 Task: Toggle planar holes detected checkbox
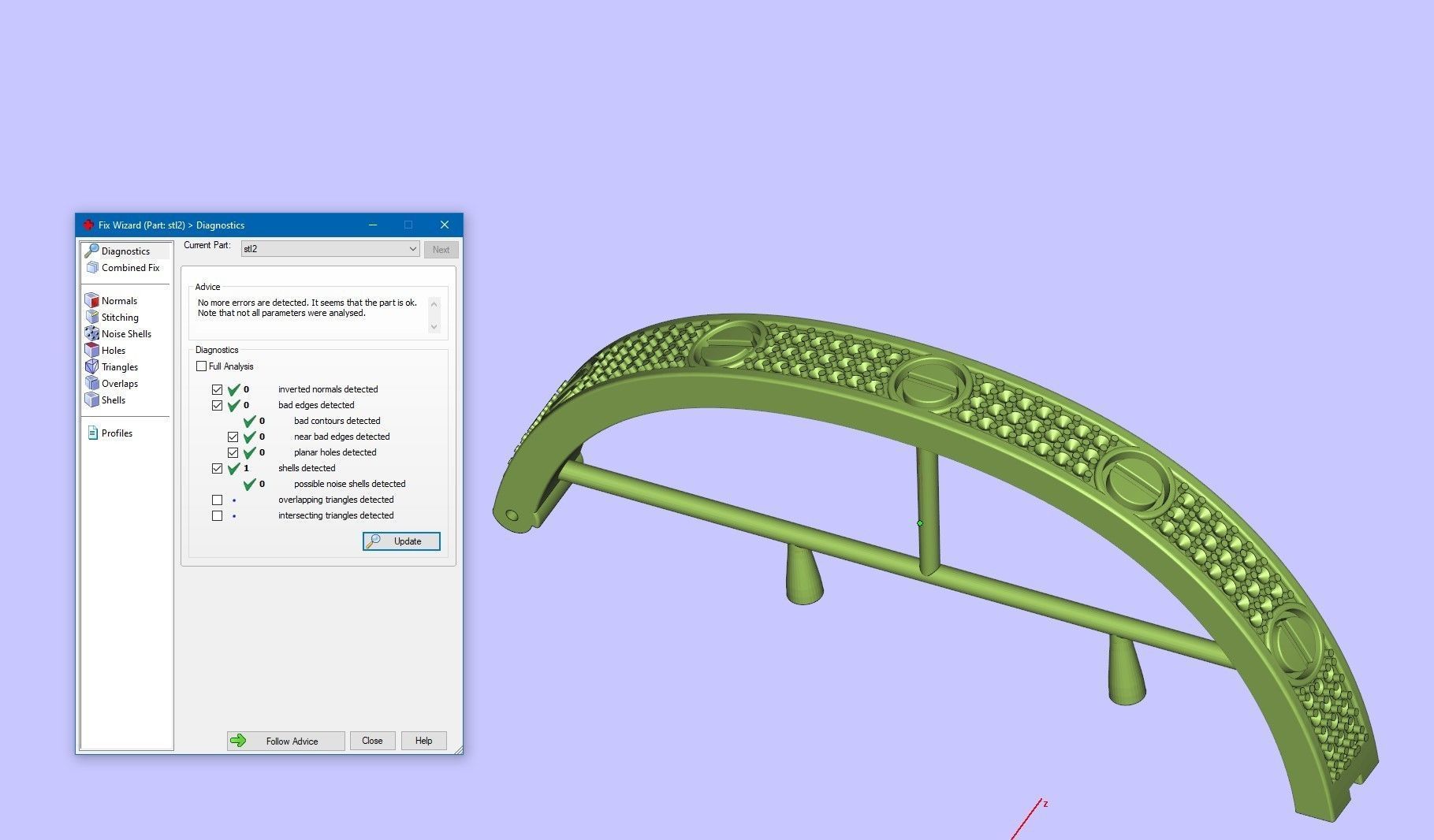(x=233, y=452)
